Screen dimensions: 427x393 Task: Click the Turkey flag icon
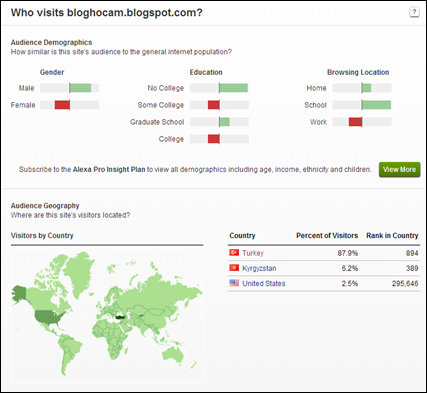[x=234, y=253]
